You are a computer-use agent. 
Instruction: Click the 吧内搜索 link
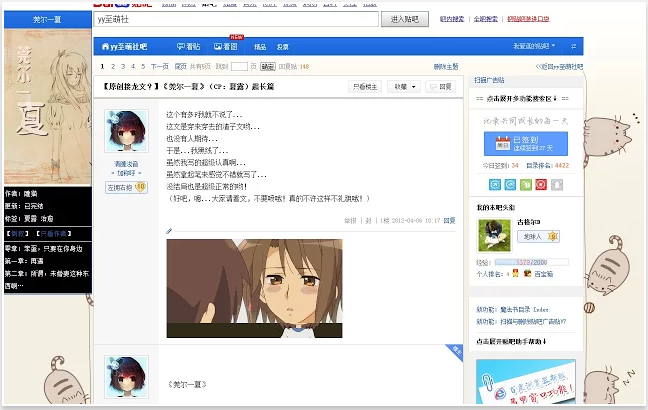[452, 19]
